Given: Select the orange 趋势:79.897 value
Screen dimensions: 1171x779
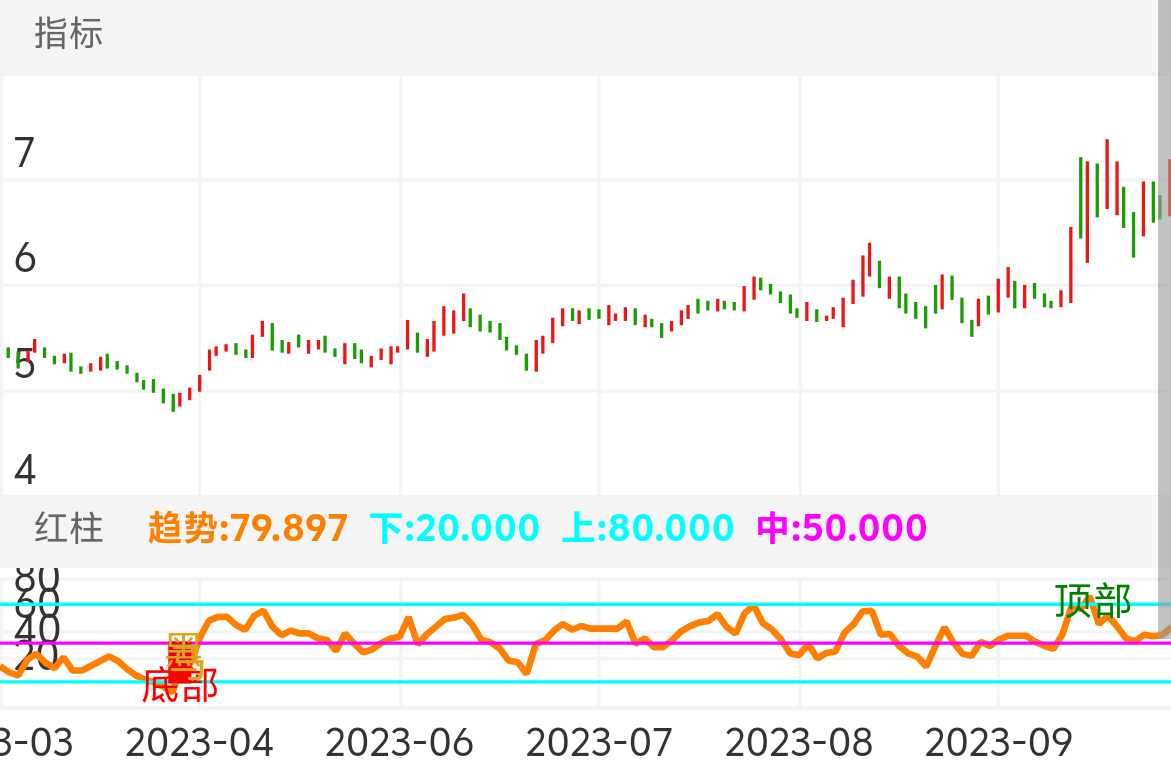Looking at the screenshot, I should click(248, 527).
